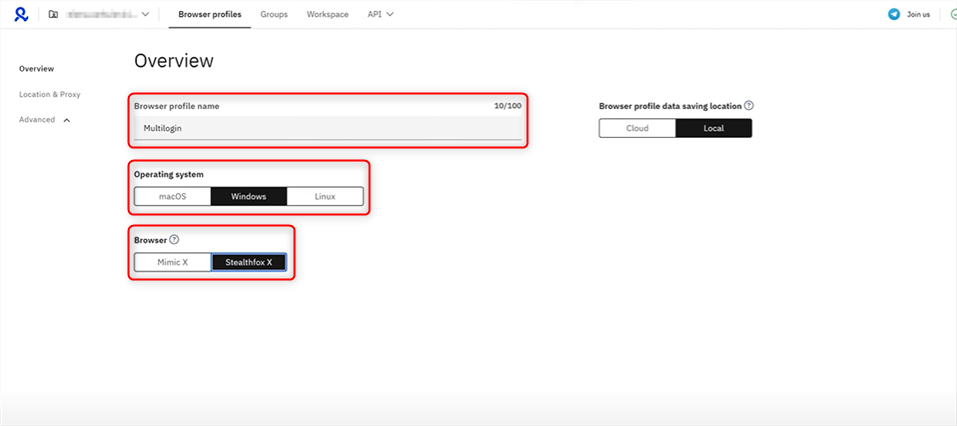This screenshot has width=957, height=426.
Task: Set saving location to Local
Action: 713,128
